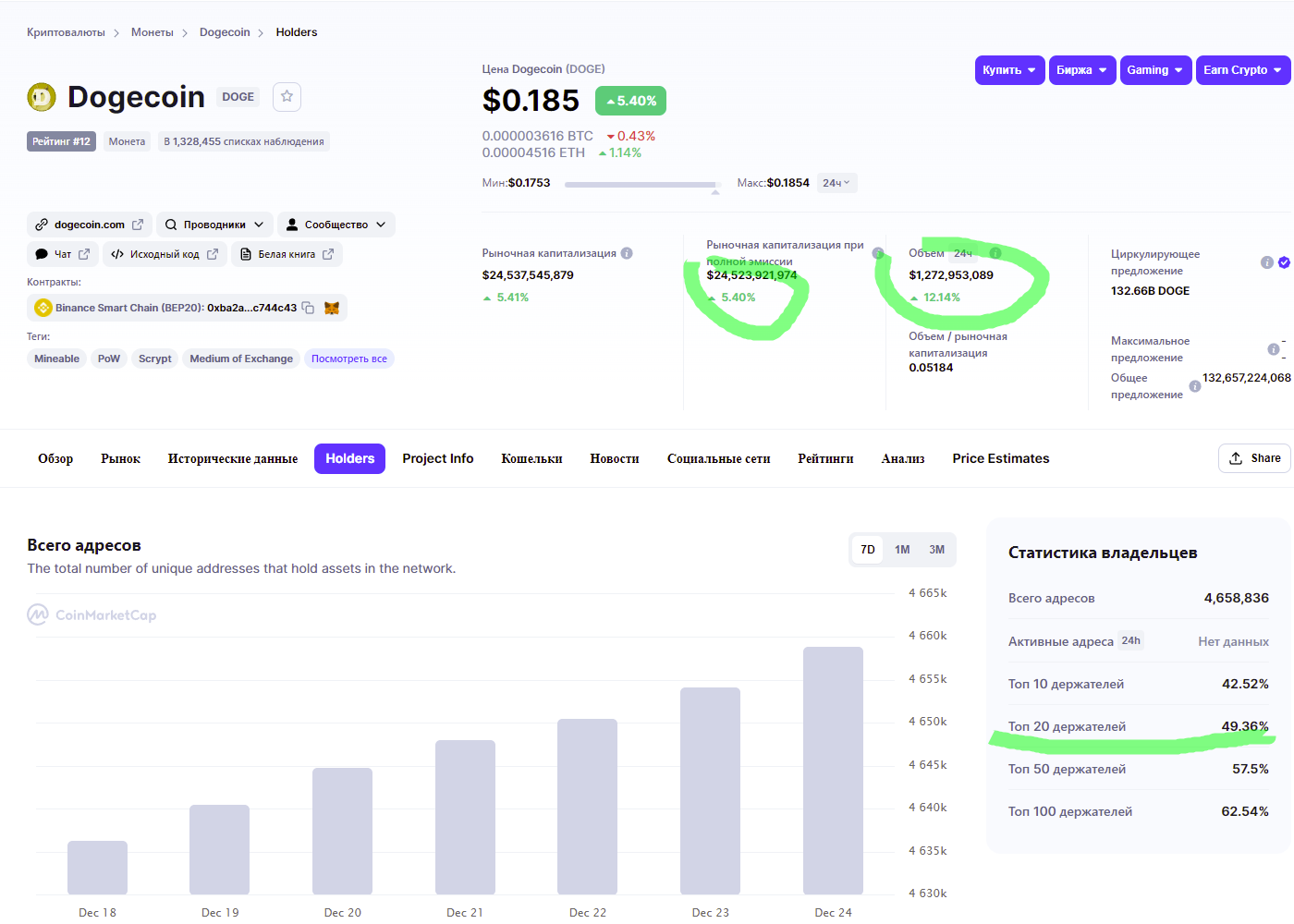
Task: Open the Earn Crypto dropdown
Action: [x=1243, y=70]
